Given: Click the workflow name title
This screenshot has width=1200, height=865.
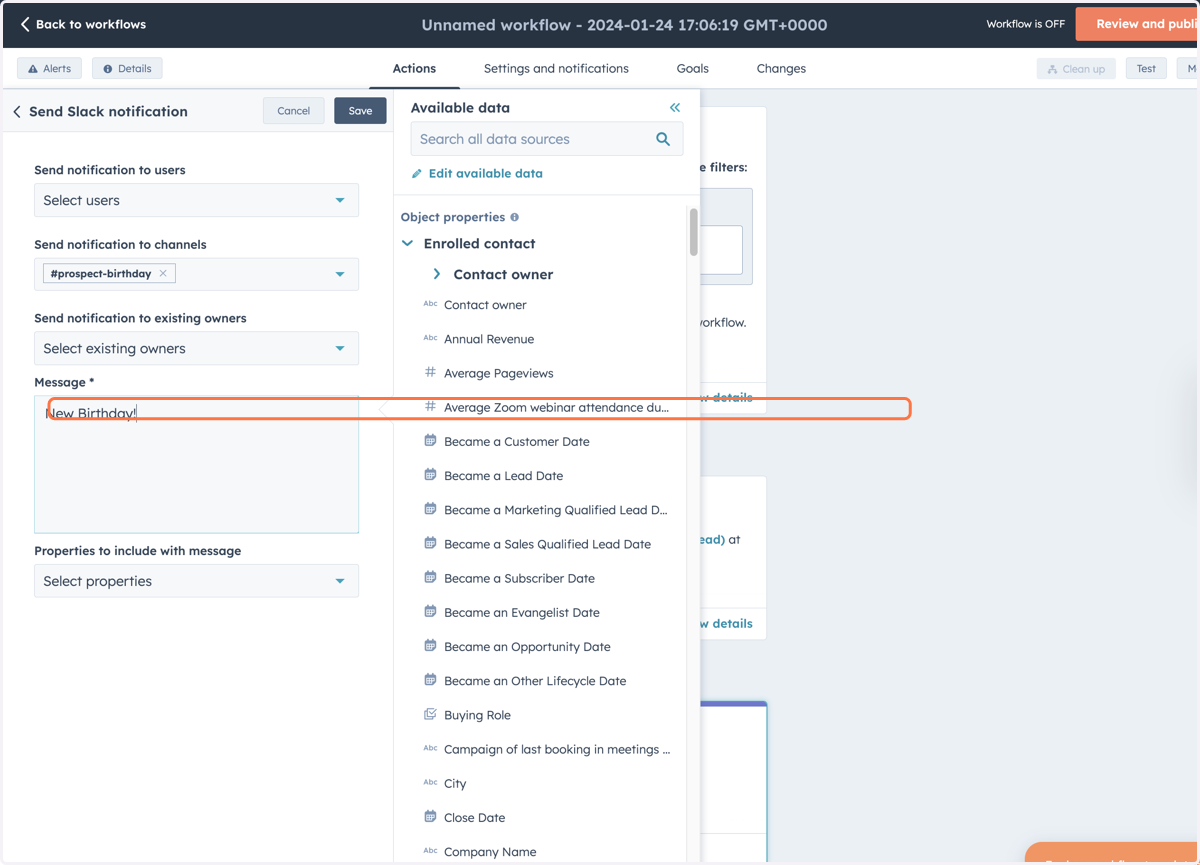Looking at the screenshot, I should coord(624,25).
